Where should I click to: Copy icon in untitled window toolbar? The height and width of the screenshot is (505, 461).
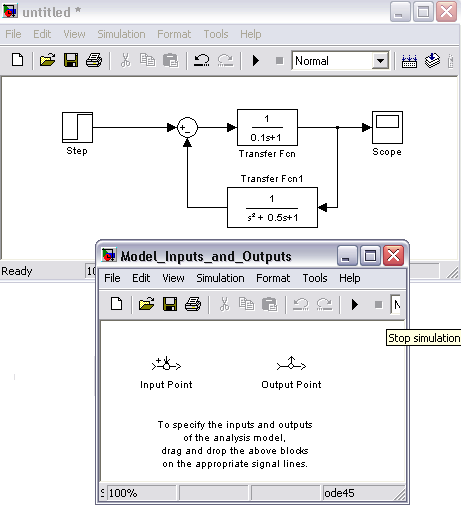147,60
